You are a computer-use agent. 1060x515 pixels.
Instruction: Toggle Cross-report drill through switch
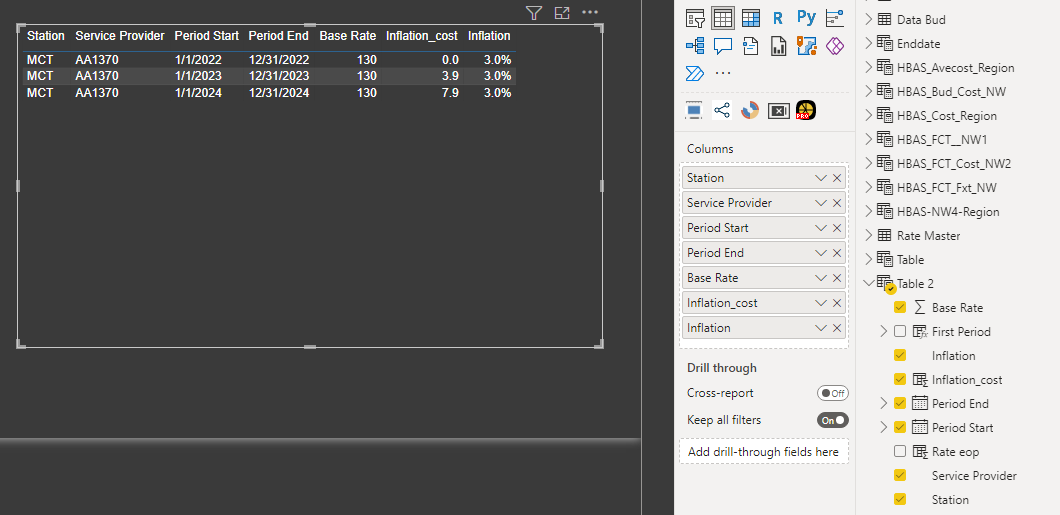[x=832, y=393]
